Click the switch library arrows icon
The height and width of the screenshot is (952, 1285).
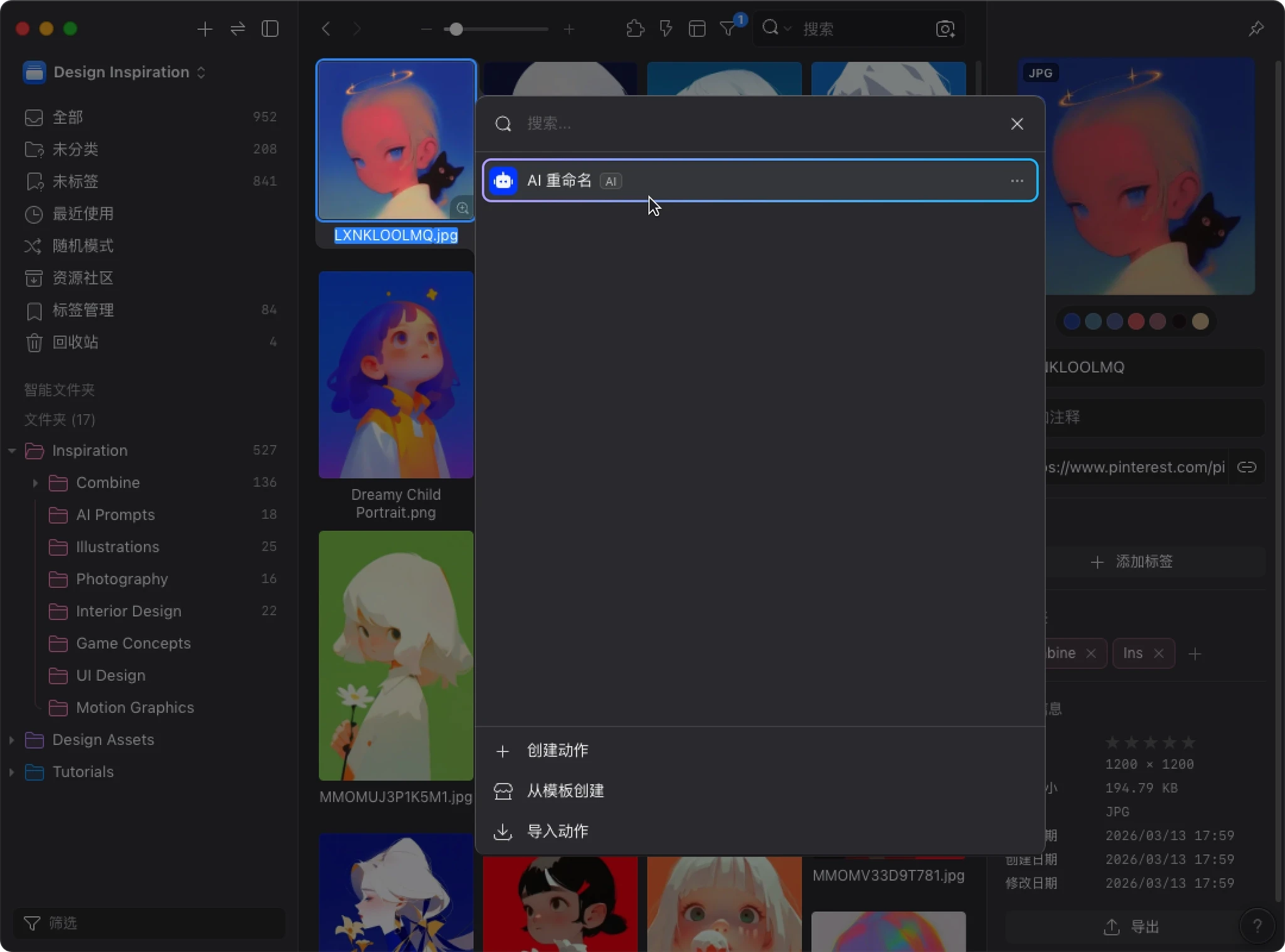pyautogui.click(x=238, y=29)
